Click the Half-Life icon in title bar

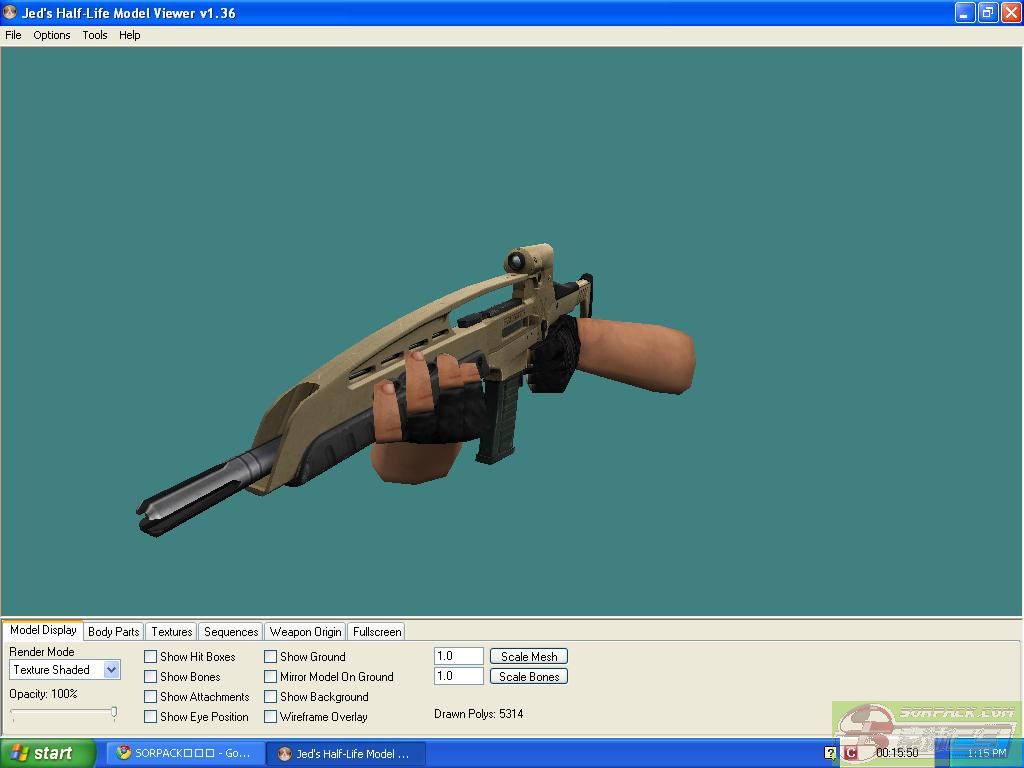10,13
